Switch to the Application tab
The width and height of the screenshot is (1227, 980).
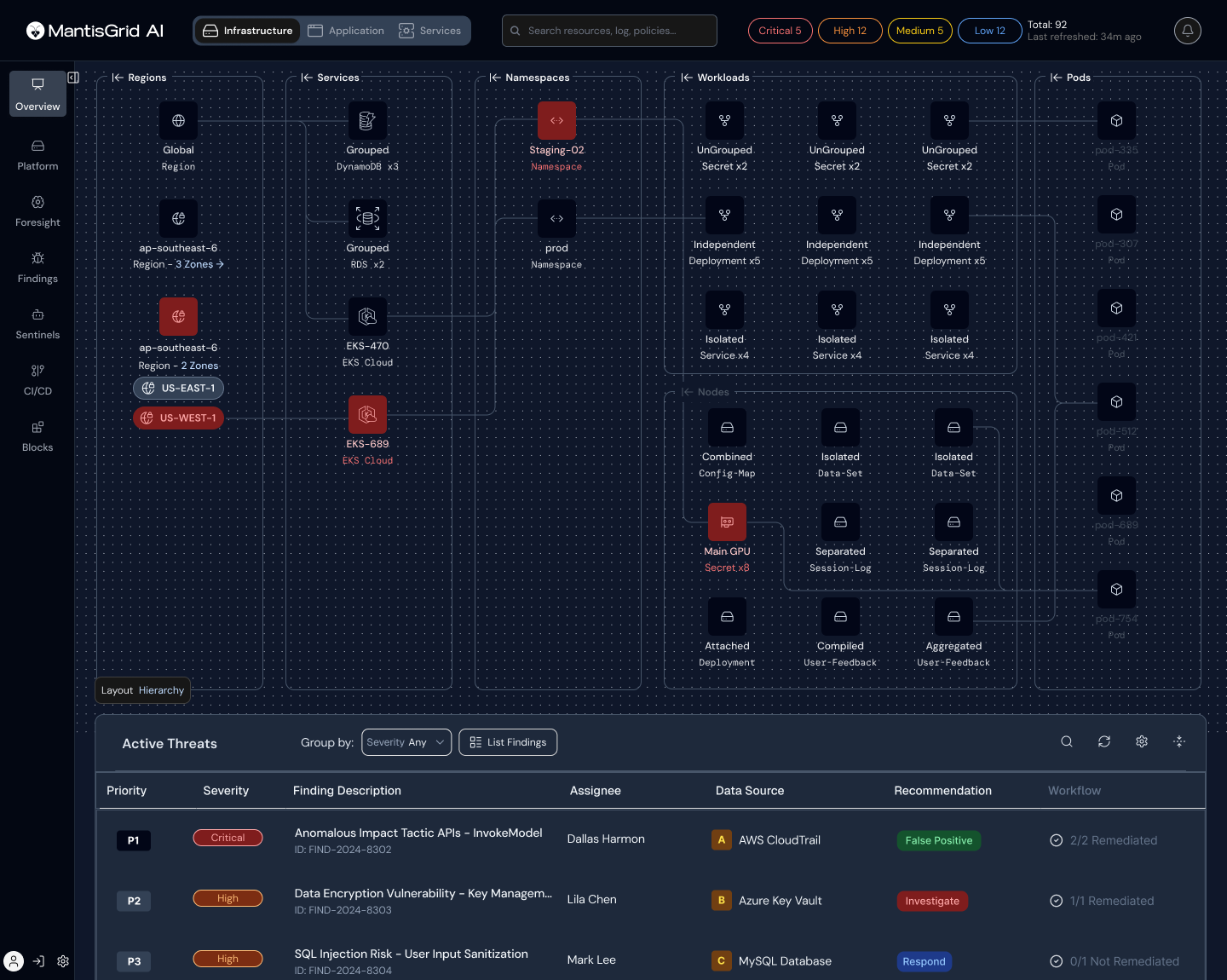tap(346, 31)
